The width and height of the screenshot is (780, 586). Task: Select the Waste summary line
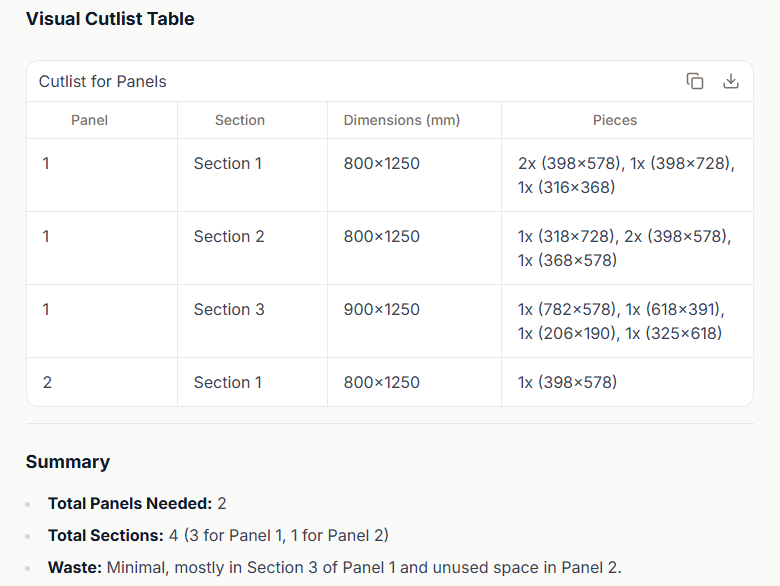click(335, 567)
